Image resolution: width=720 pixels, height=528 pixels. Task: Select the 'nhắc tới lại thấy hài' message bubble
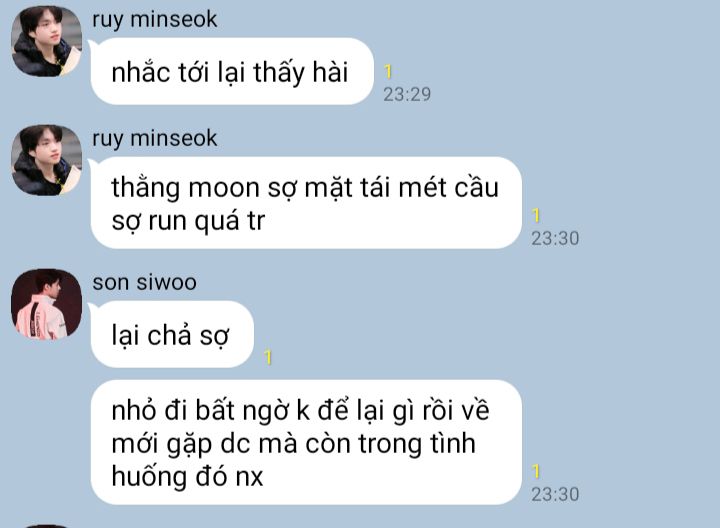[x=232, y=71]
